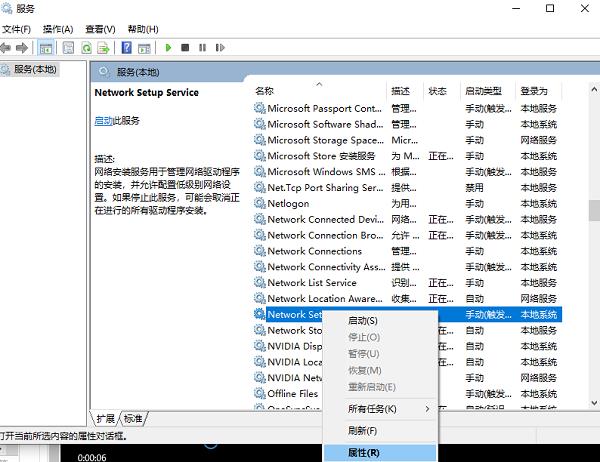Screen dimensions: 600x462
Task: Click the Pause service toolbar icon
Action: pyautogui.click(x=202, y=47)
